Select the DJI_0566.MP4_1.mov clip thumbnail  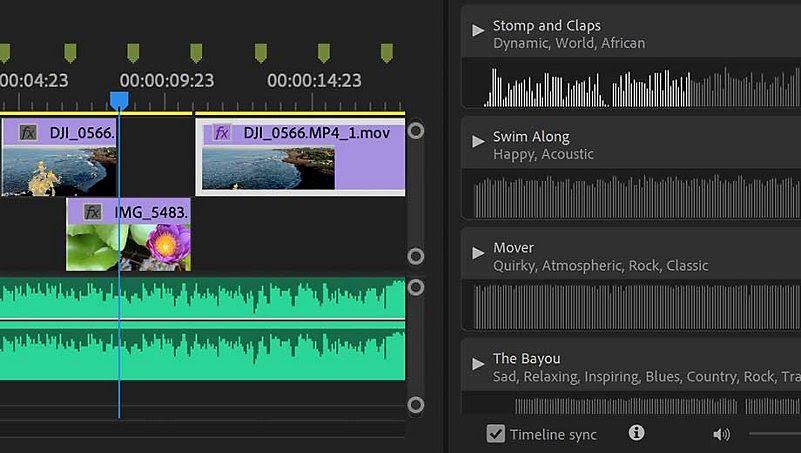(x=268, y=168)
